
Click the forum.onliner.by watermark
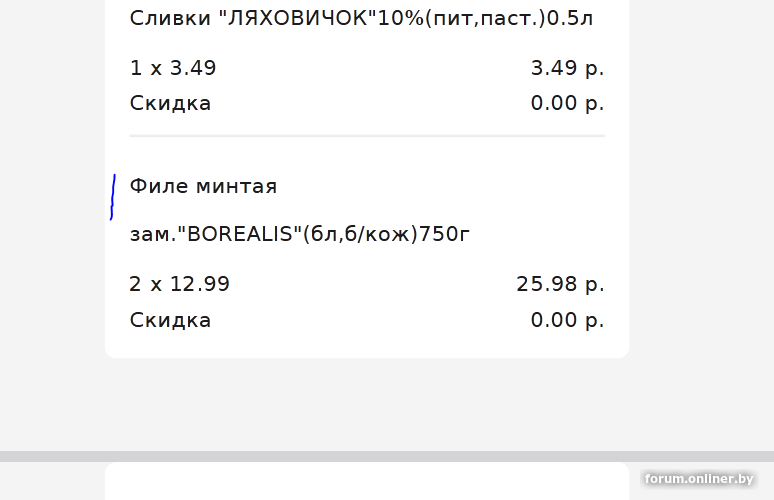click(698, 479)
